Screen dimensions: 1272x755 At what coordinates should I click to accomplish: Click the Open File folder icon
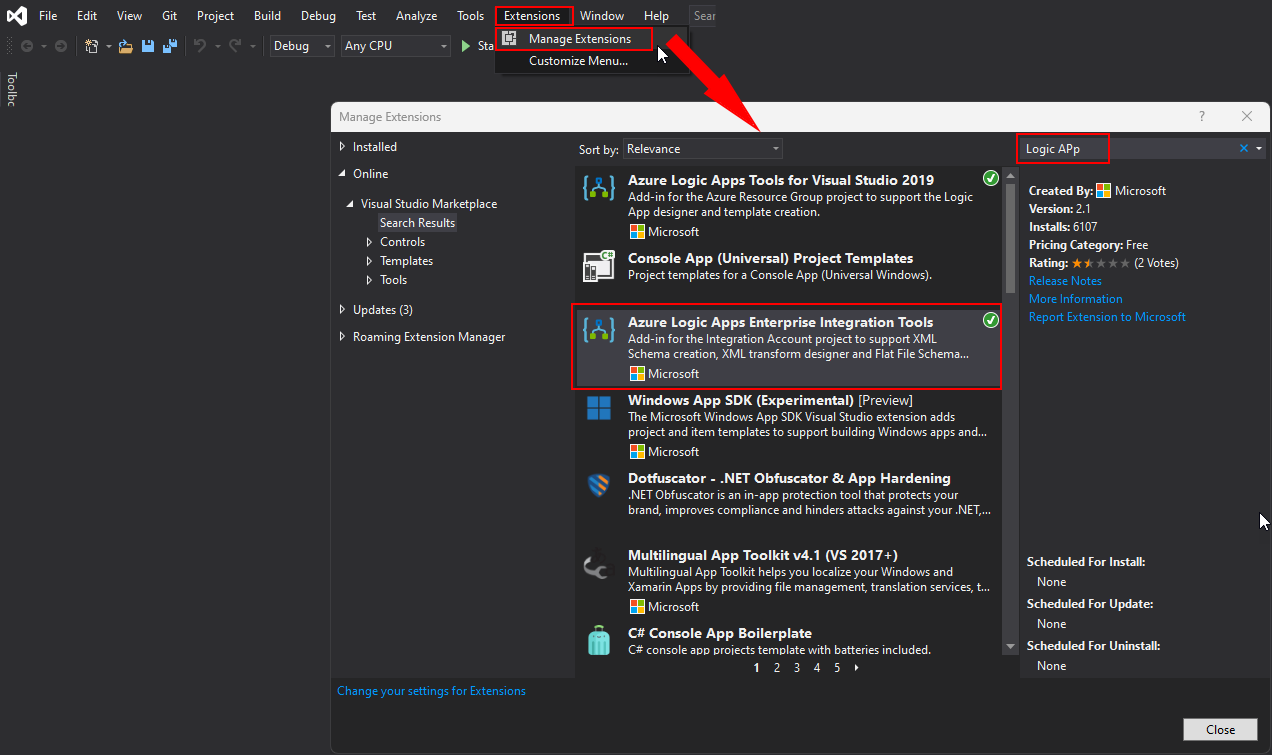pos(126,46)
